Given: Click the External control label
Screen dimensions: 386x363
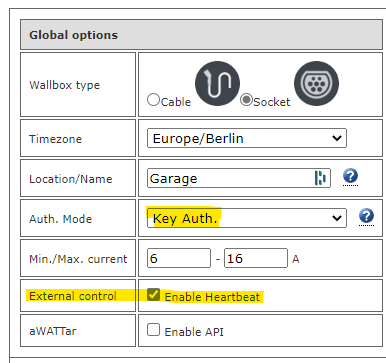Looking at the screenshot, I should pyautogui.click(x=73, y=296).
